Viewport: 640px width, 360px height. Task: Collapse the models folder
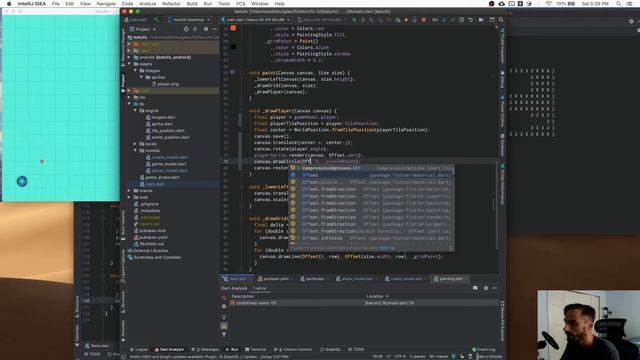136,151
